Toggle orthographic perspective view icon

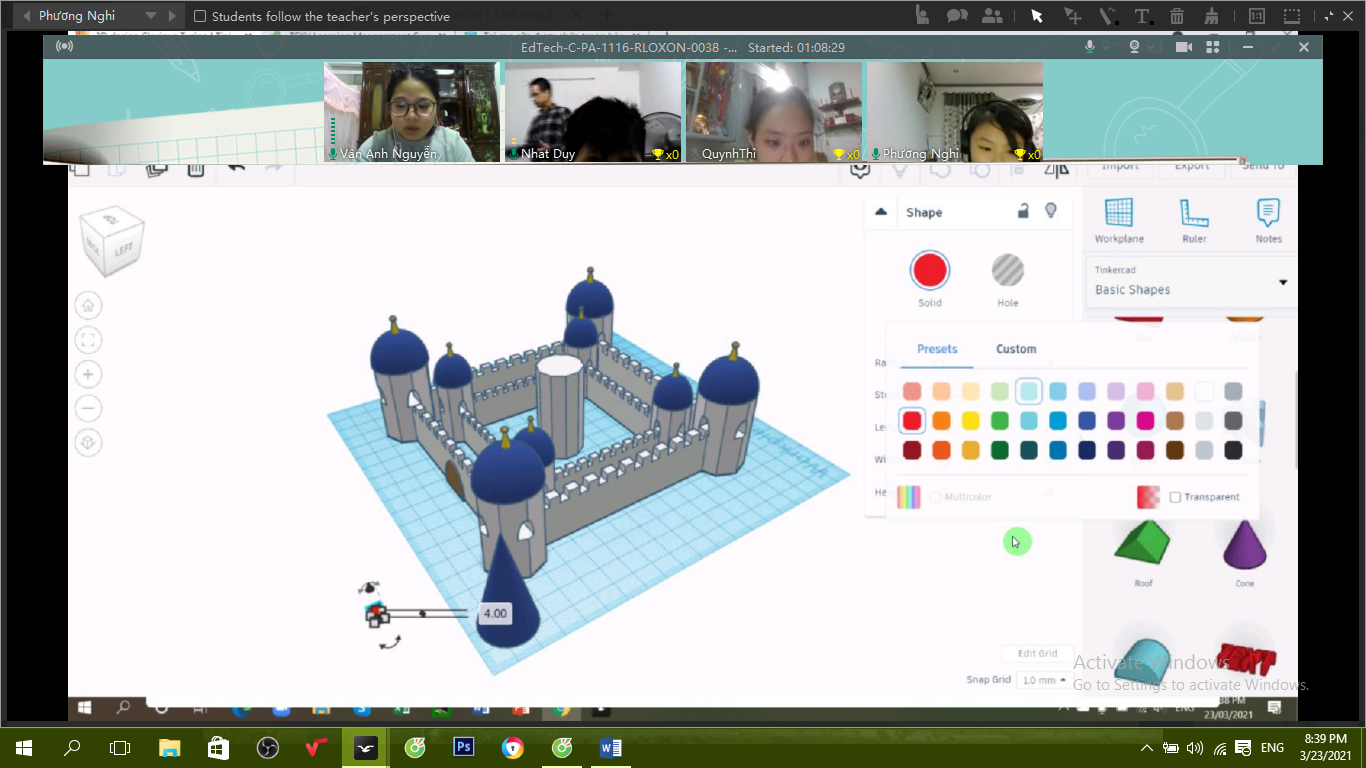click(88, 442)
